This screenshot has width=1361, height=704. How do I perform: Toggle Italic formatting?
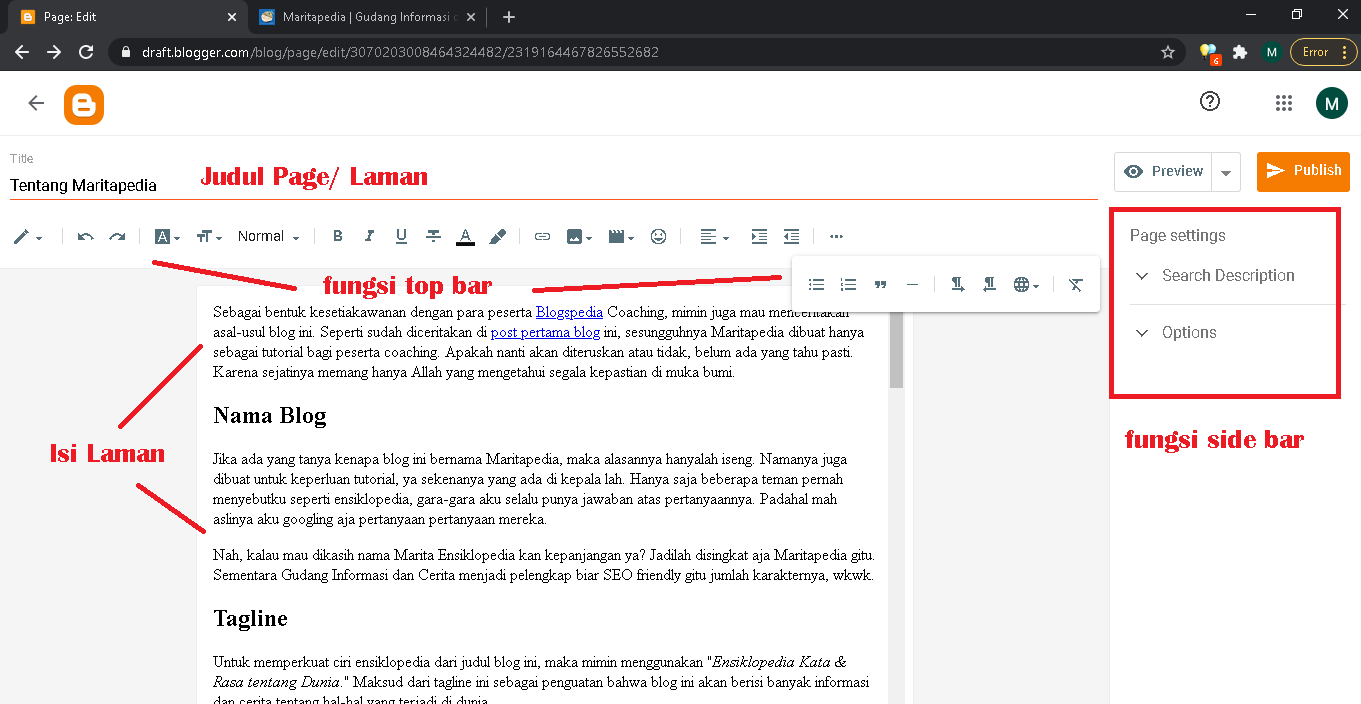(x=369, y=236)
